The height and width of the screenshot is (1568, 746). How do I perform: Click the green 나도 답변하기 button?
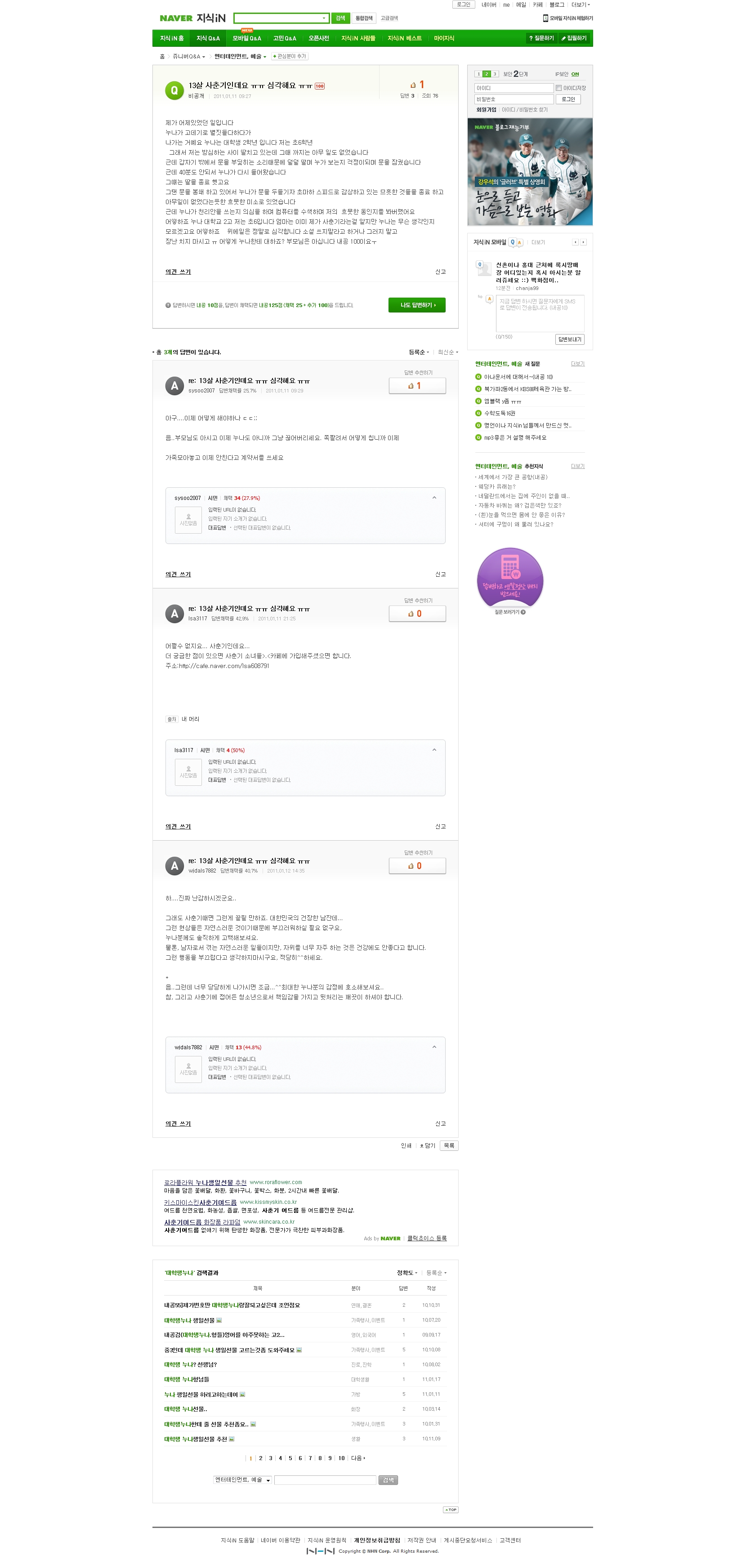[417, 305]
